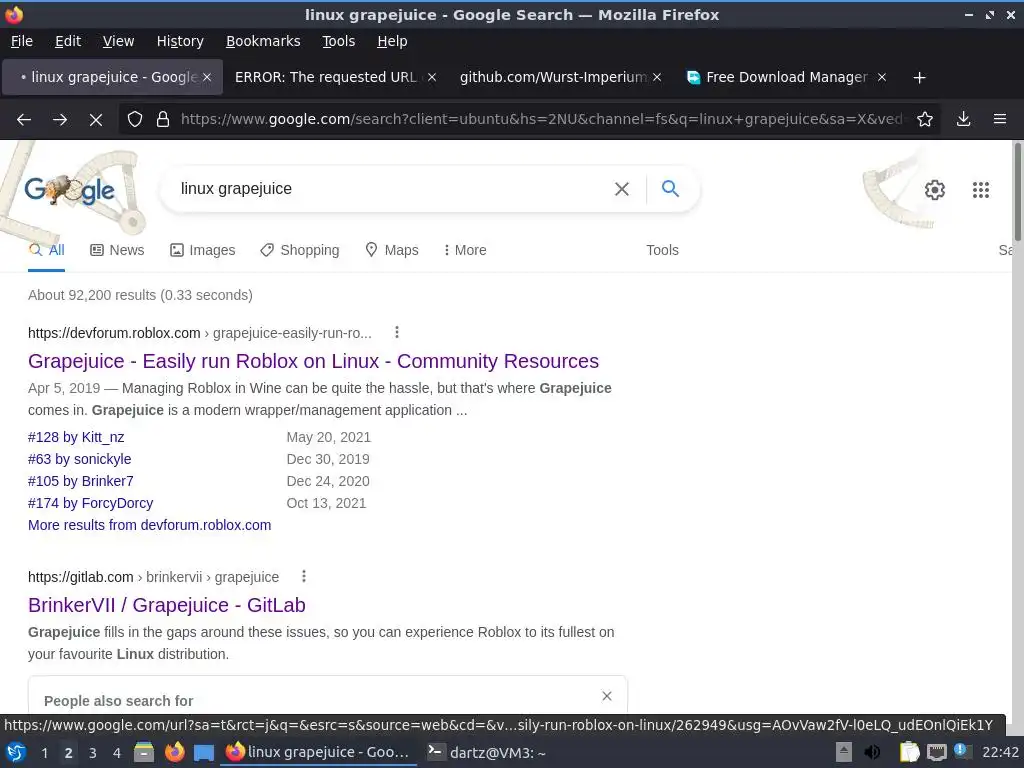Open the Edit menu
Screen dimensions: 1024x768
click(x=68, y=41)
